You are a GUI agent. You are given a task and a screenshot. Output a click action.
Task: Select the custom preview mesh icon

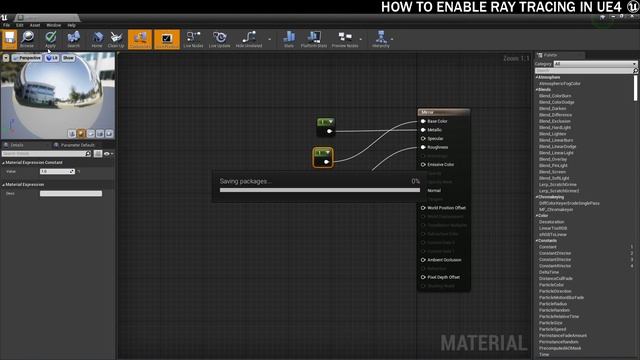point(109,133)
